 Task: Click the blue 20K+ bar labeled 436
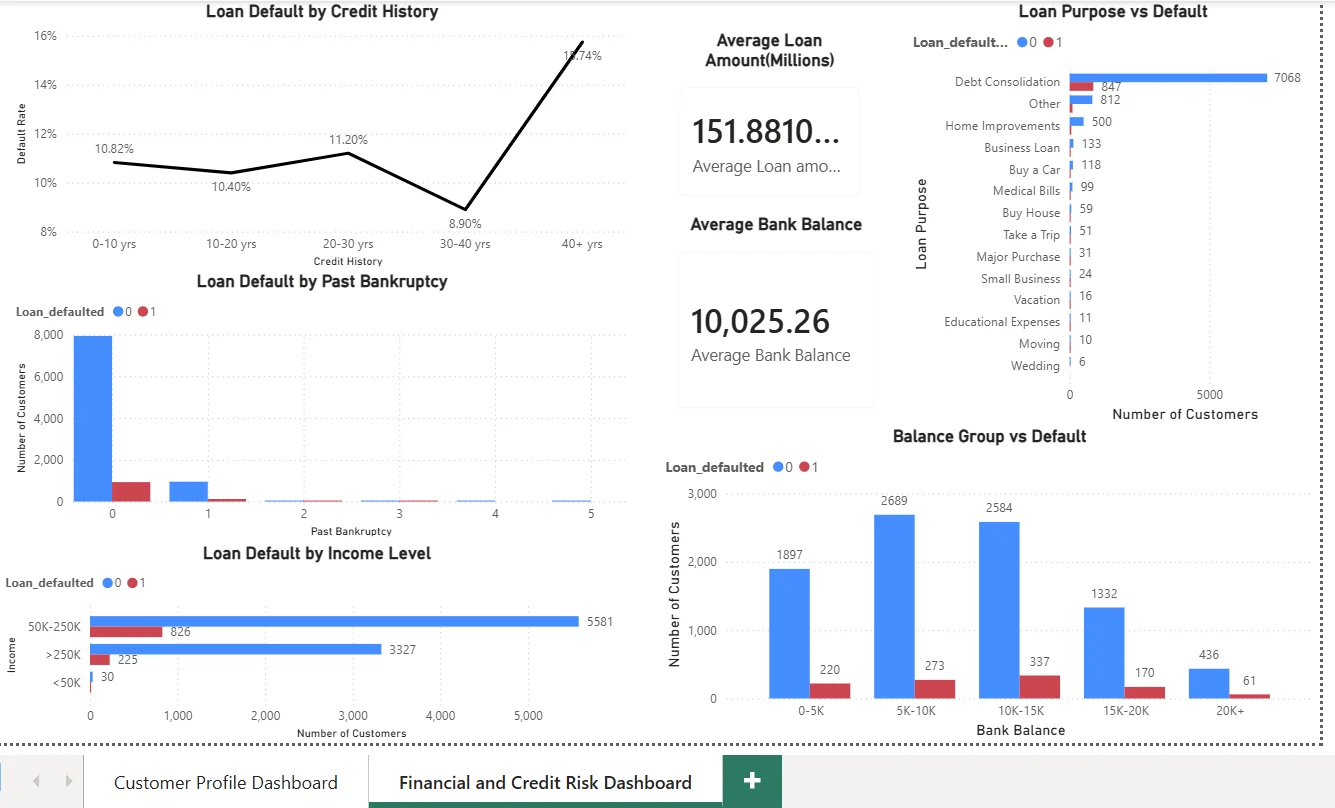(x=1209, y=683)
